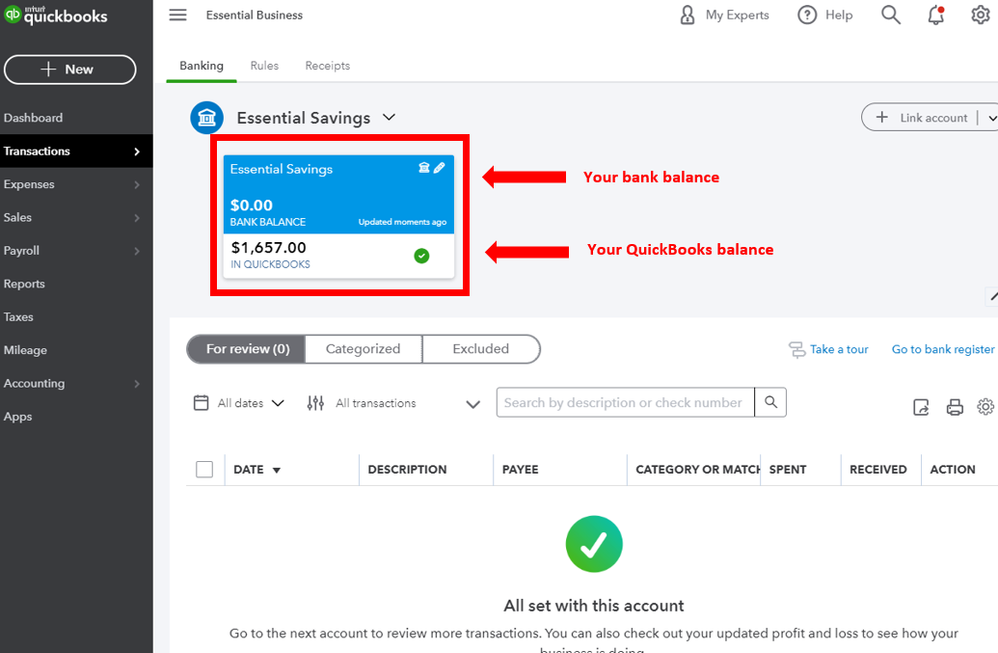Switch to the Rules tab
The height and width of the screenshot is (653, 998).
pyautogui.click(x=264, y=66)
